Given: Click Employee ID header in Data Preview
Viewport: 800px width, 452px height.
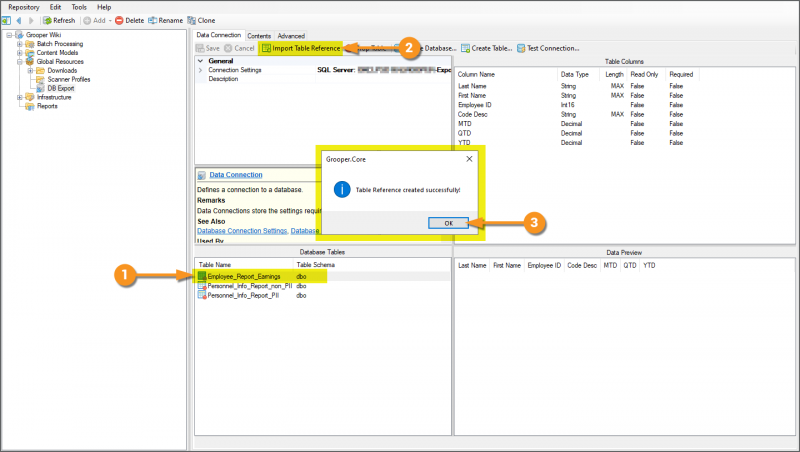Looking at the screenshot, I should click(544, 266).
